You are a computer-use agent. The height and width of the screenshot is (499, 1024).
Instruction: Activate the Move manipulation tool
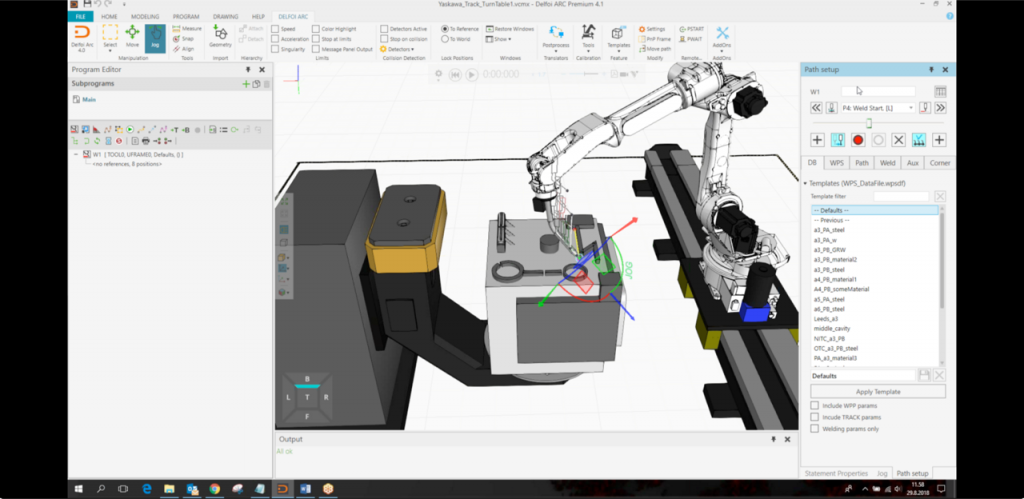click(x=132, y=37)
